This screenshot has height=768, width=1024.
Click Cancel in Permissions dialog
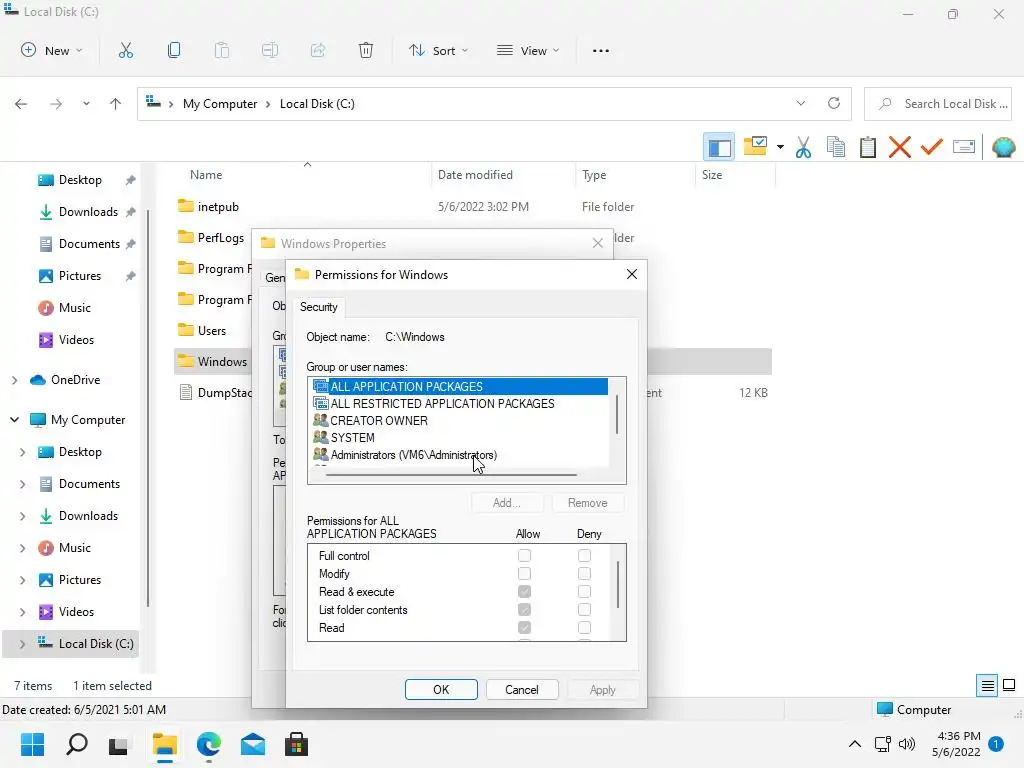(x=522, y=690)
